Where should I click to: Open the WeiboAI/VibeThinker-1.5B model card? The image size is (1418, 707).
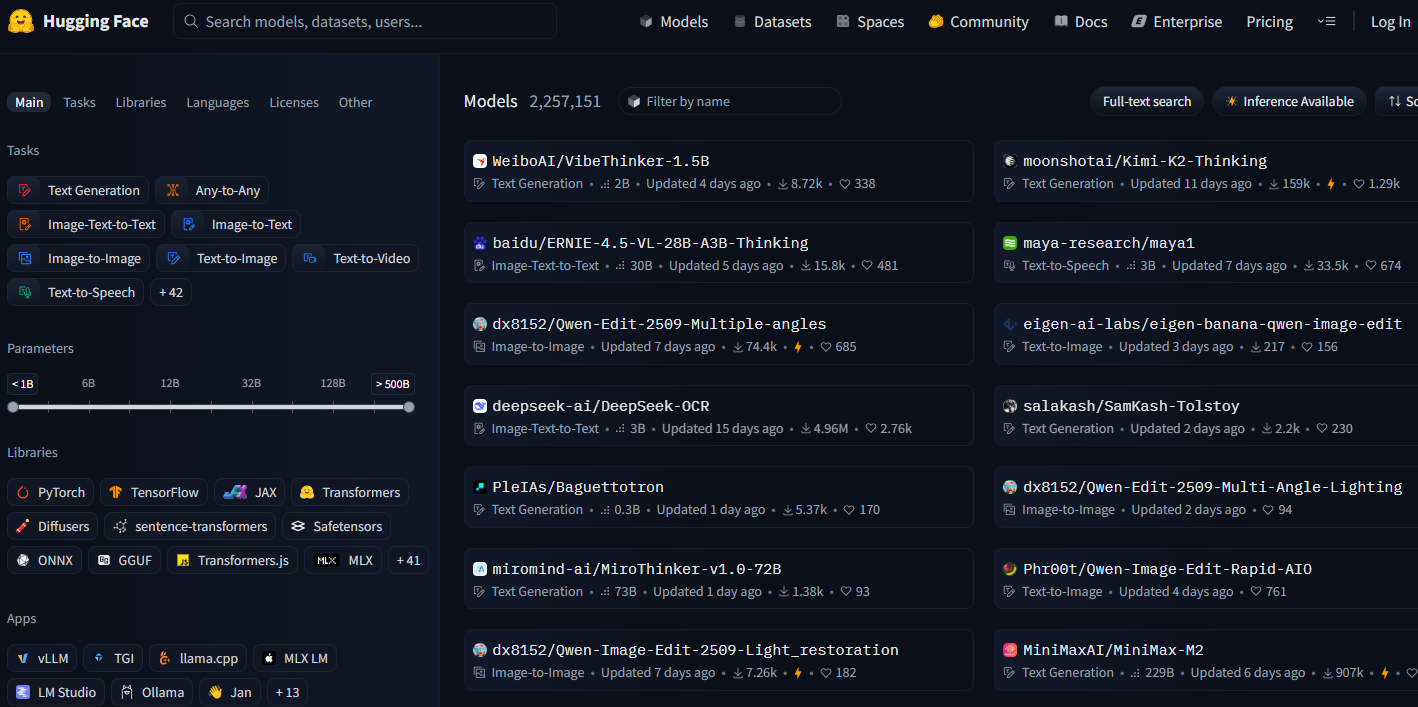(718, 171)
